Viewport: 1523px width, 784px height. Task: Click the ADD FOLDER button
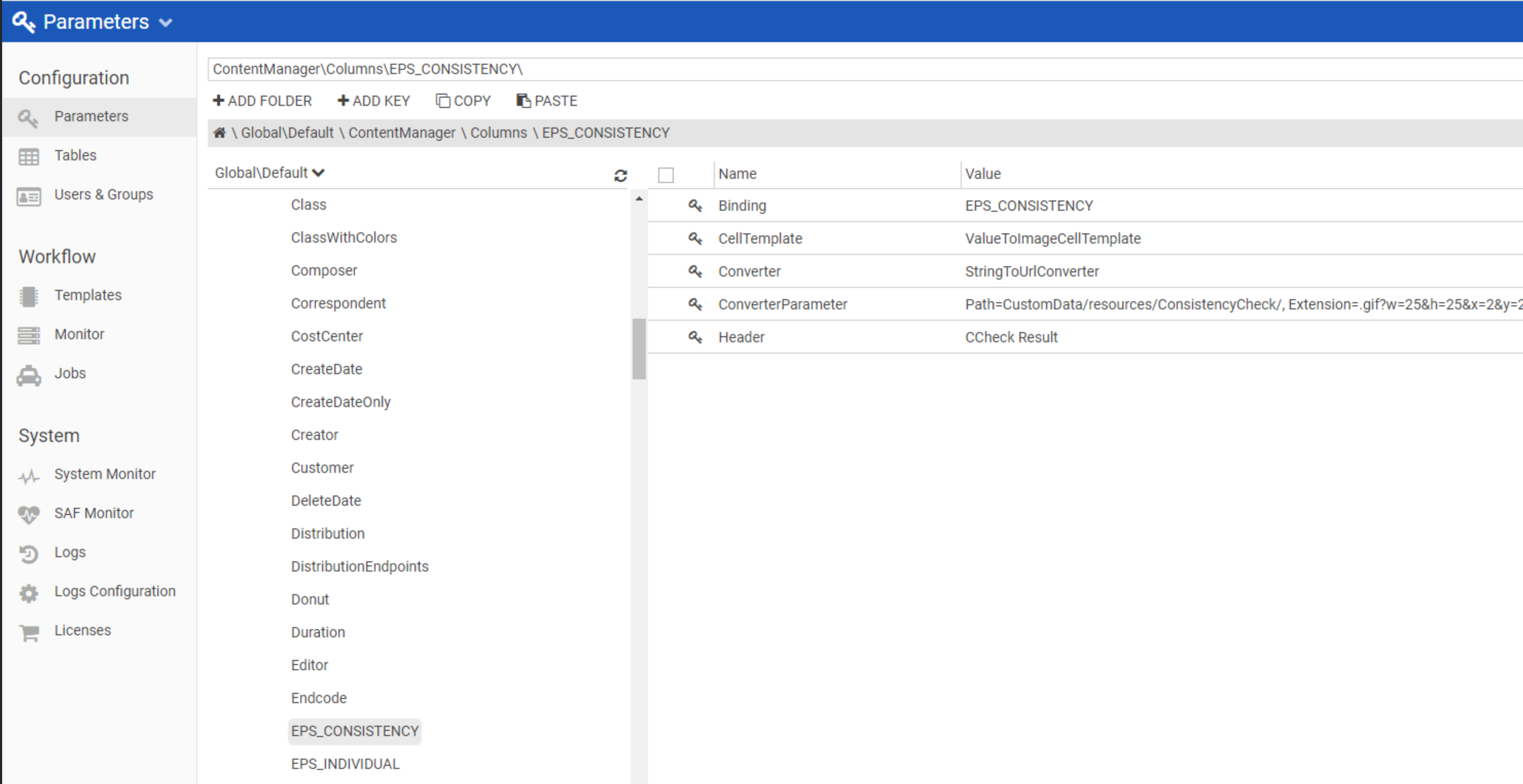pos(263,101)
